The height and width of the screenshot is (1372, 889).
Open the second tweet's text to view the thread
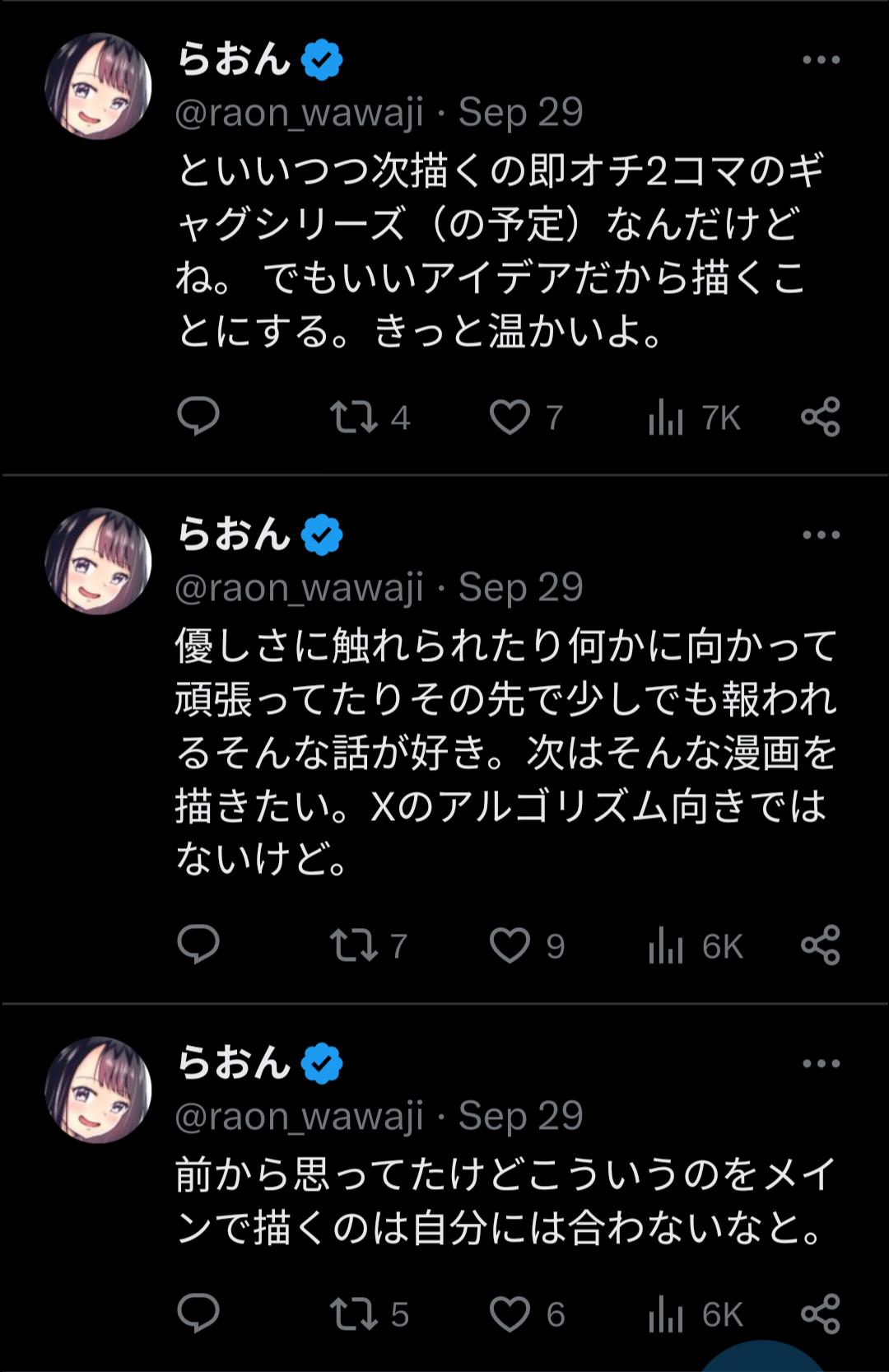(x=504, y=751)
